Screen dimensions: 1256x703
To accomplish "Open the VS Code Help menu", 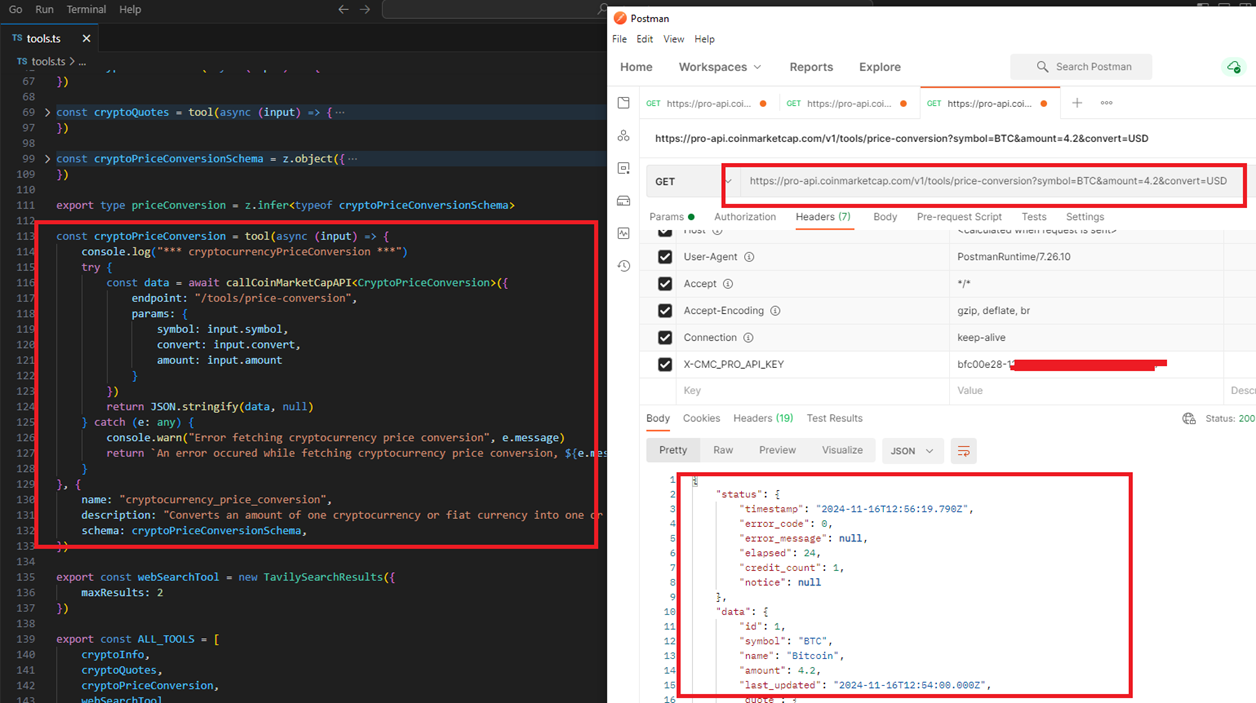I will click(x=130, y=9).
